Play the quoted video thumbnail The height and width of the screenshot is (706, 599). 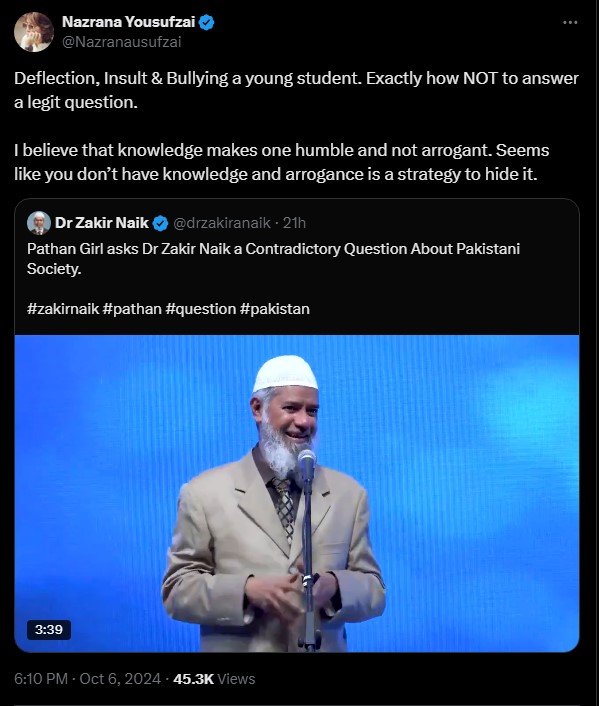tap(297, 493)
